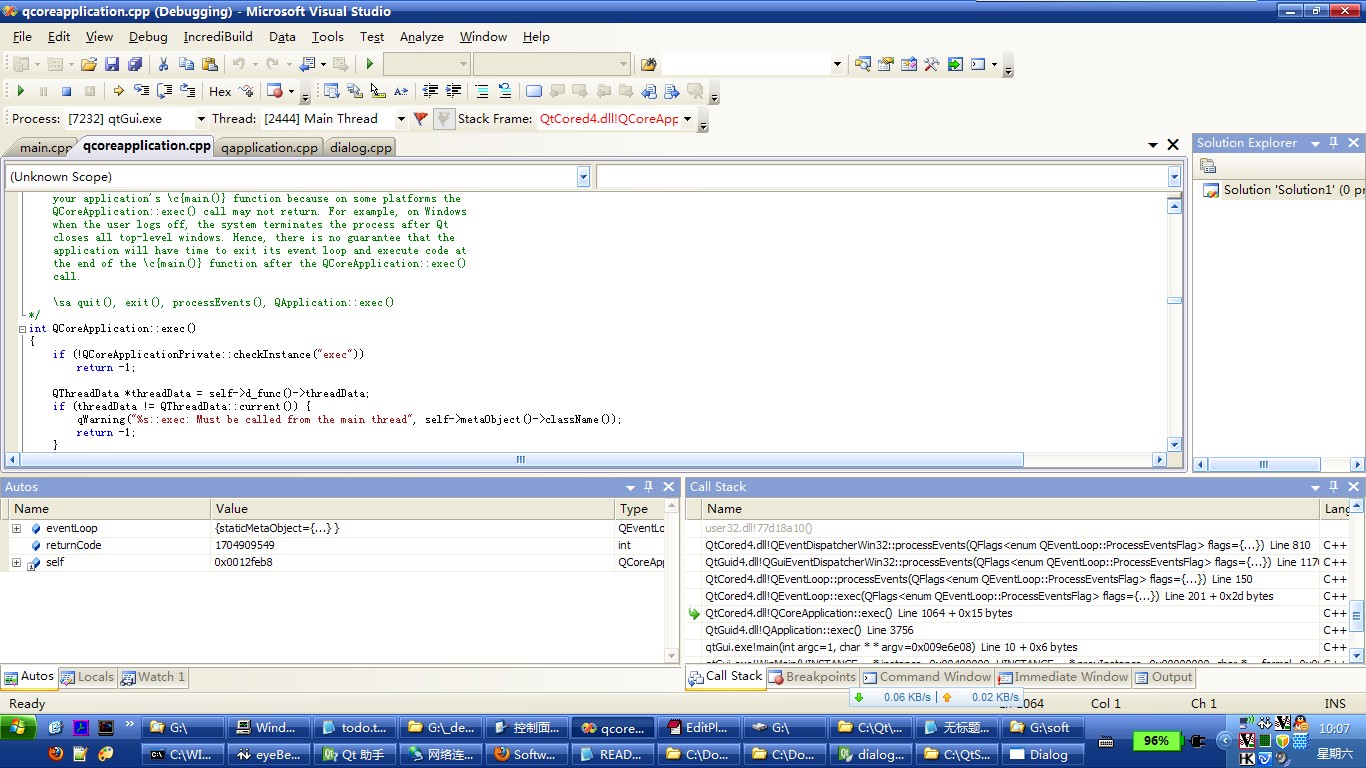
Task: Open the IncrediBuild menu
Action: coord(218,36)
